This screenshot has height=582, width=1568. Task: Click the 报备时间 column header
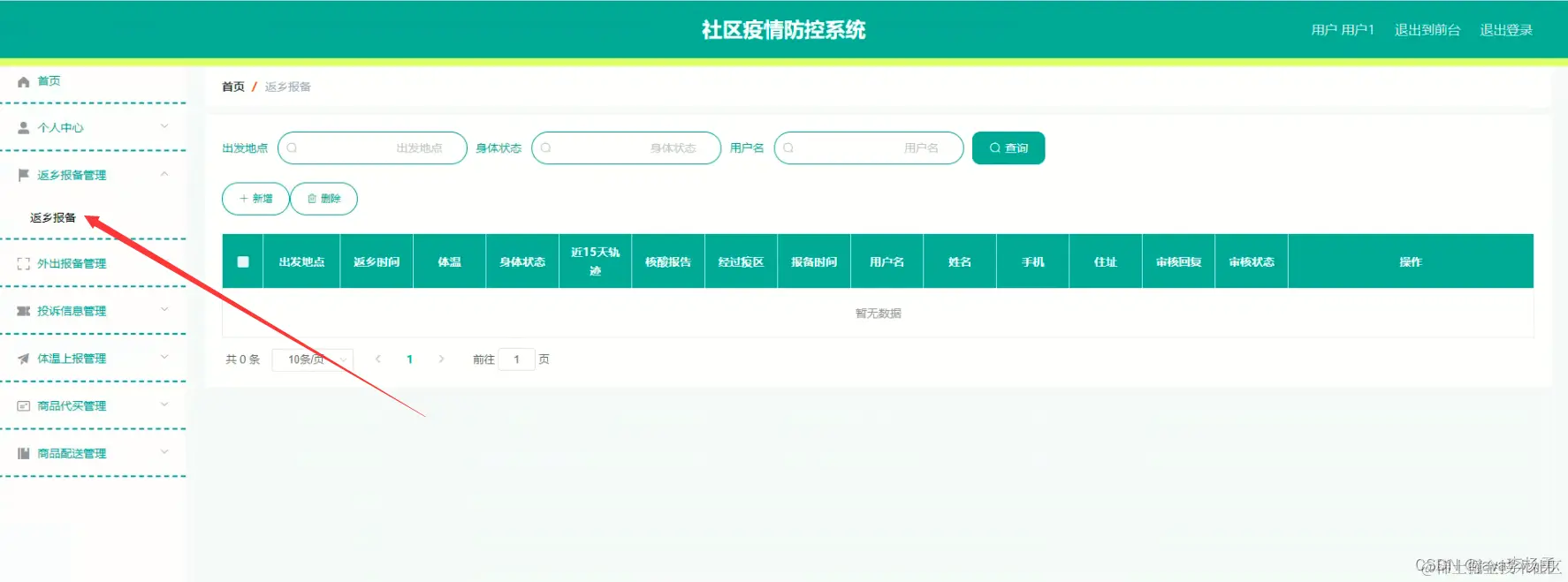(814, 261)
